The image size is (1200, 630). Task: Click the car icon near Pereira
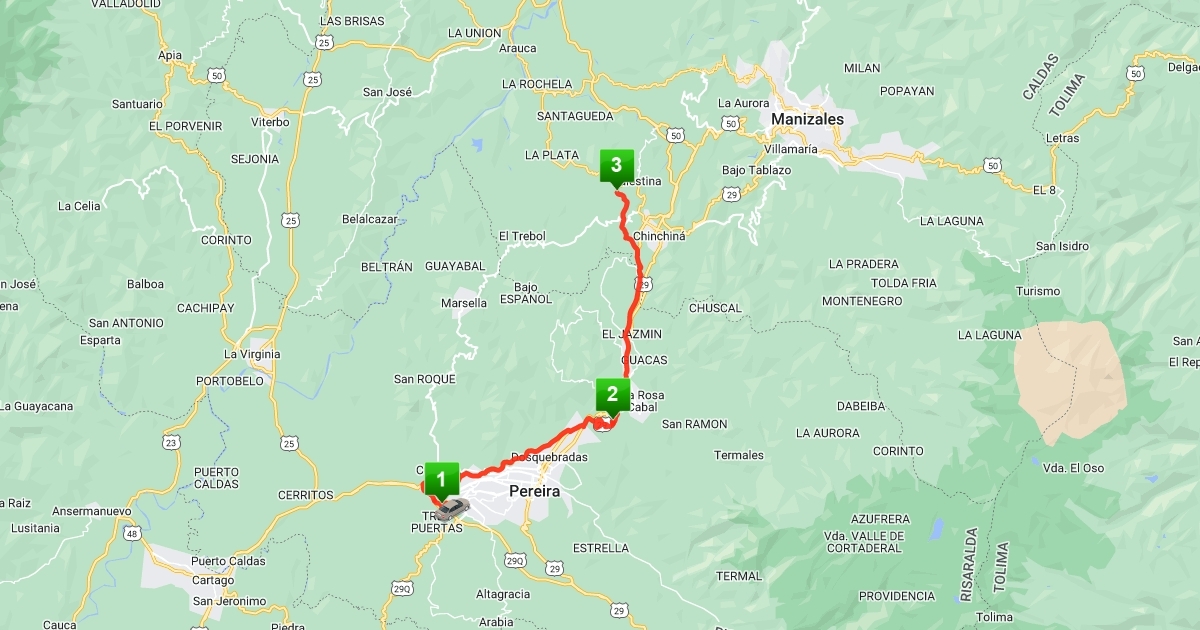tap(452, 509)
